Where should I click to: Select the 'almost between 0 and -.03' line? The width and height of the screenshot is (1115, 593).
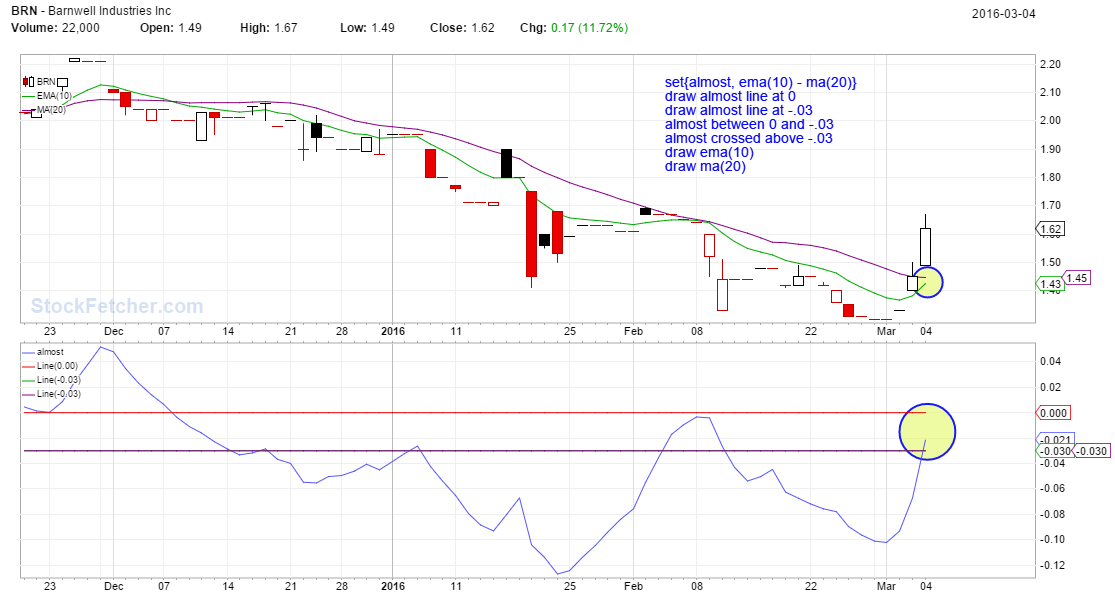coord(749,124)
